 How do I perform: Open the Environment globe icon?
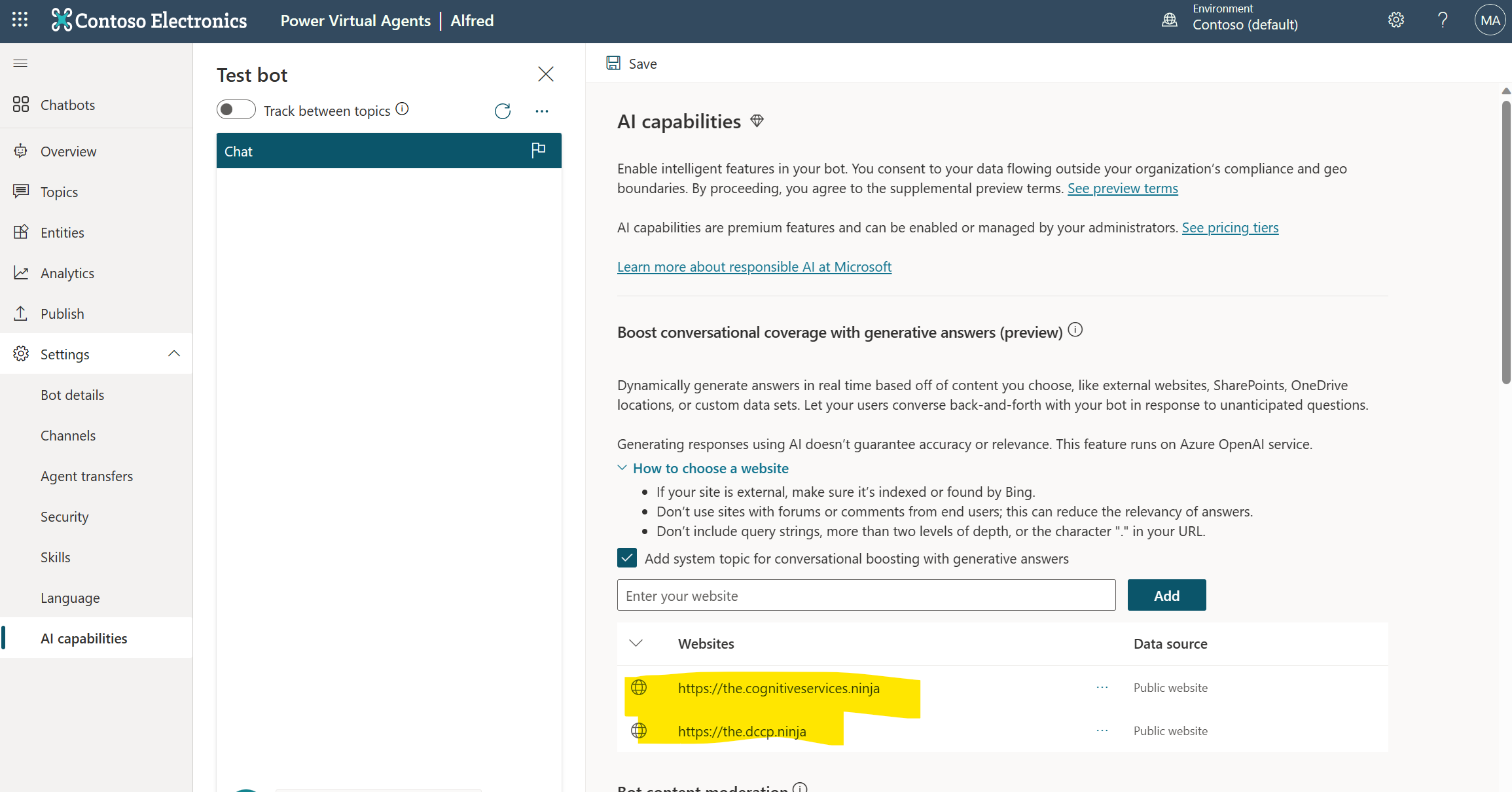pos(1169,20)
